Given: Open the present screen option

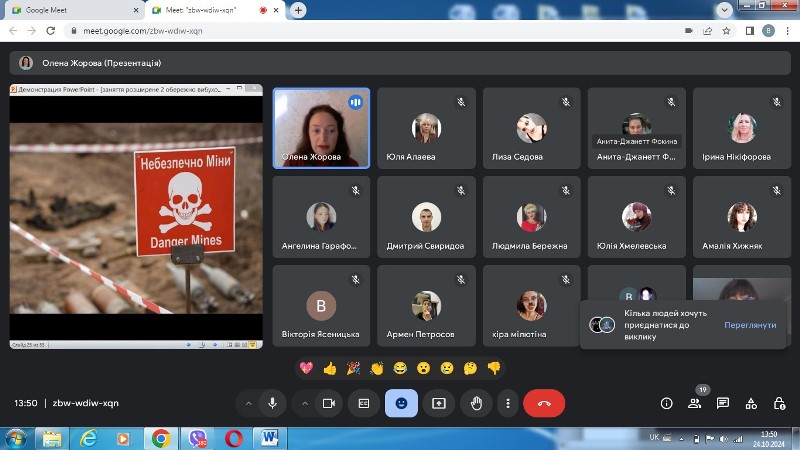Looking at the screenshot, I should click(439, 403).
